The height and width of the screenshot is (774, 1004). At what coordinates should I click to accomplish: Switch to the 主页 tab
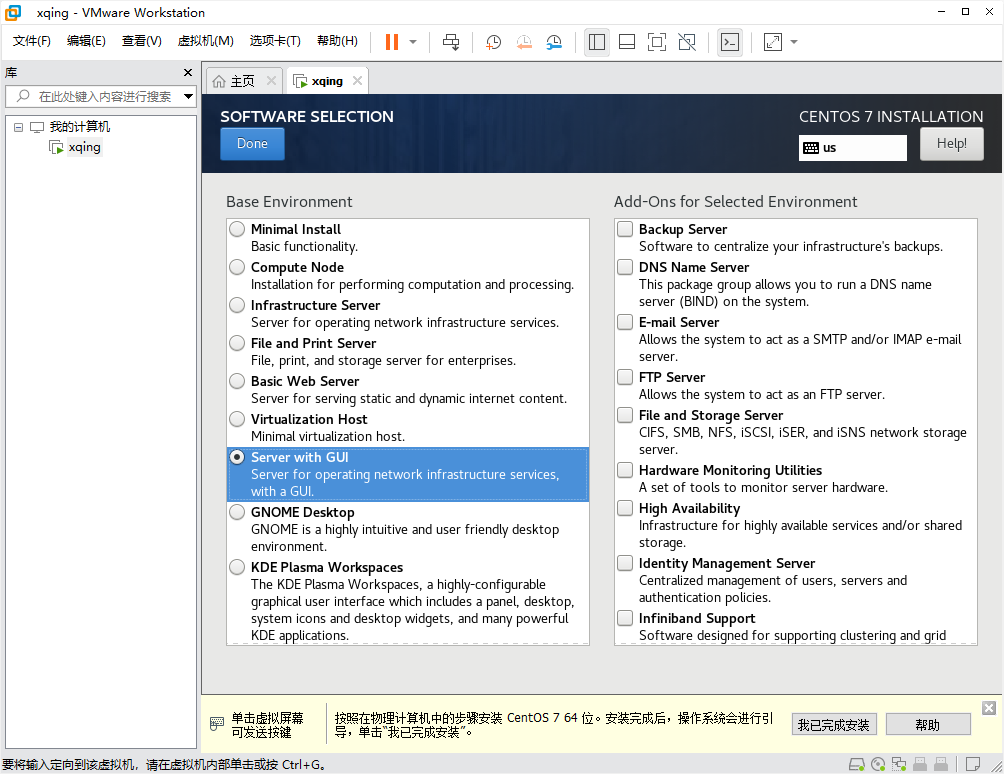tap(242, 81)
